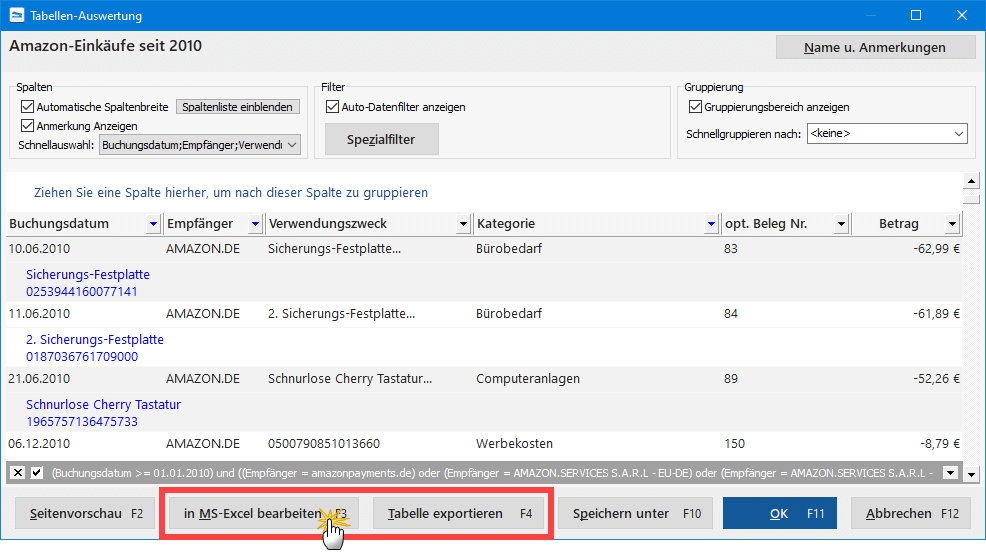Image resolution: width=986 pixels, height=556 pixels.
Task: Click the amount -8,79 €
Action: click(940, 443)
